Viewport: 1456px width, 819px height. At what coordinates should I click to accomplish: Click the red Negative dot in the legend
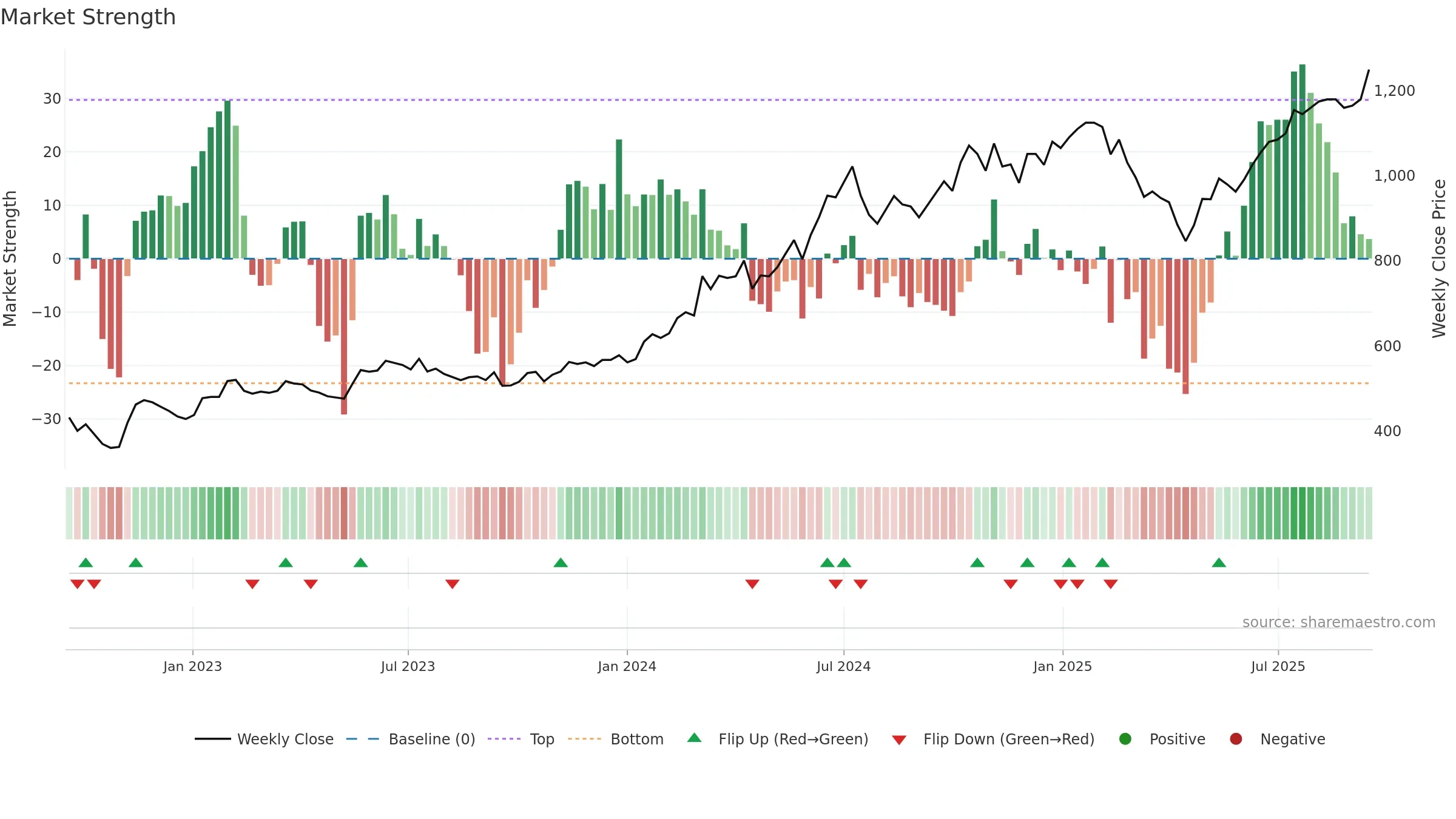tap(1236, 739)
